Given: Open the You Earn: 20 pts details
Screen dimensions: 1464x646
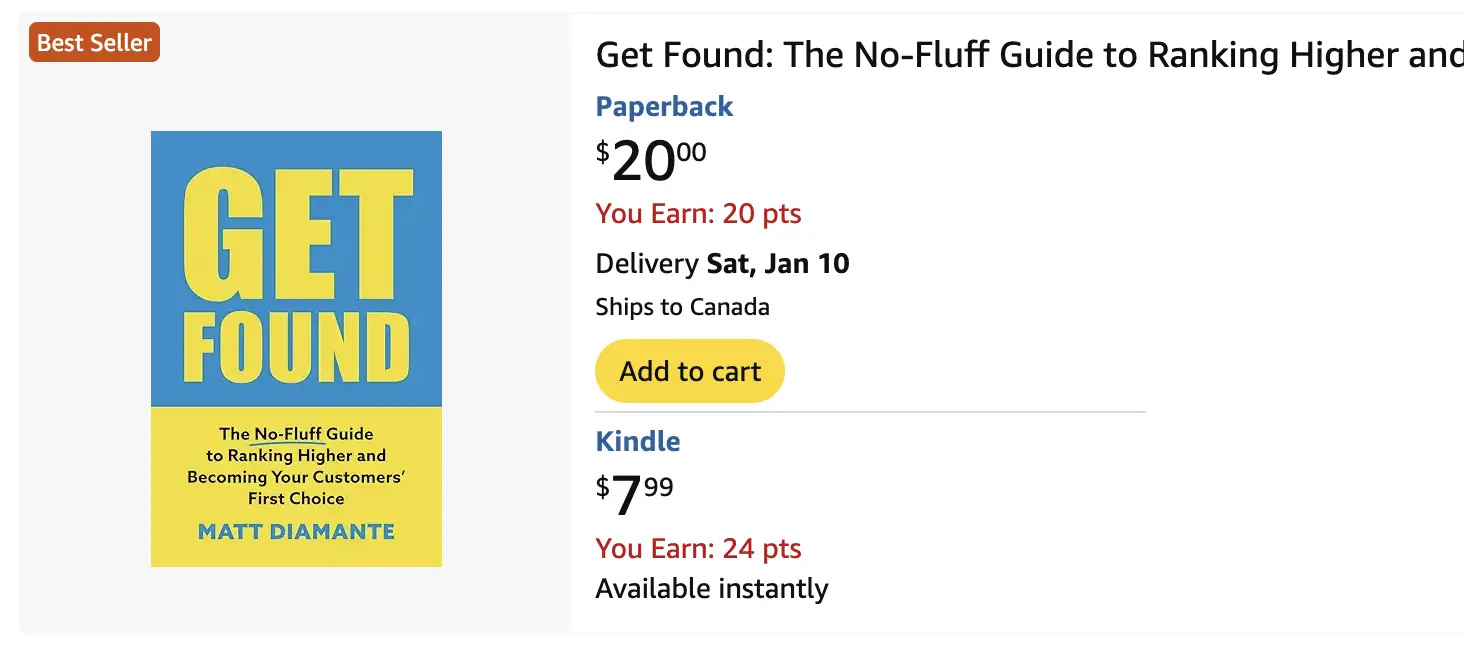Looking at the screenshot, I should pyautogui.click(x=698, y=213).
